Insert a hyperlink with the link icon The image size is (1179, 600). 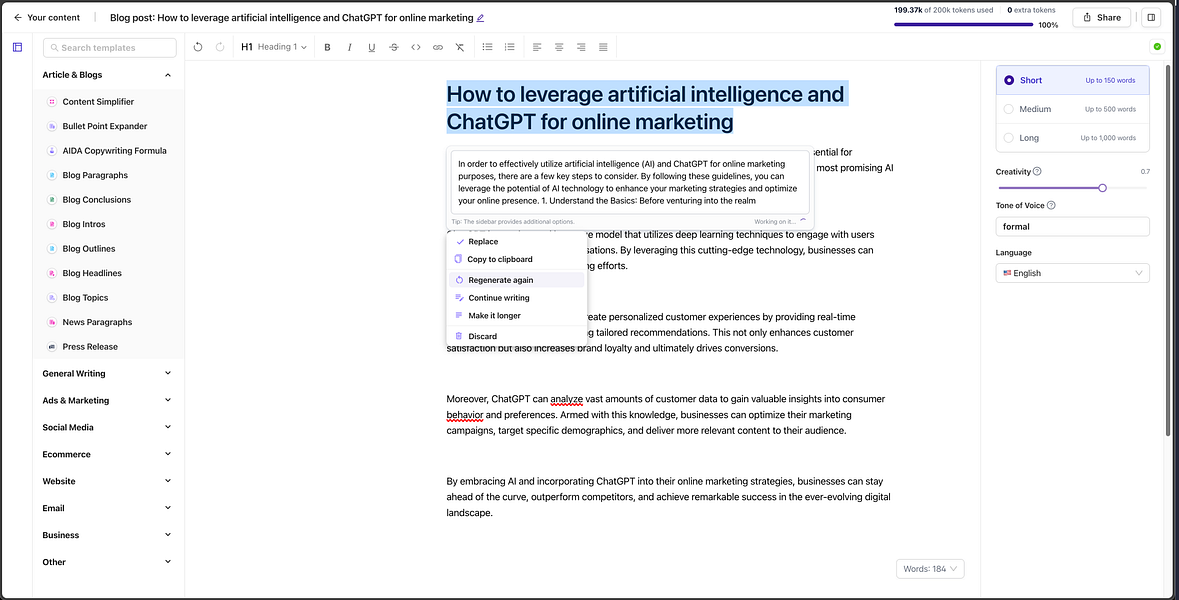(438, 47)
